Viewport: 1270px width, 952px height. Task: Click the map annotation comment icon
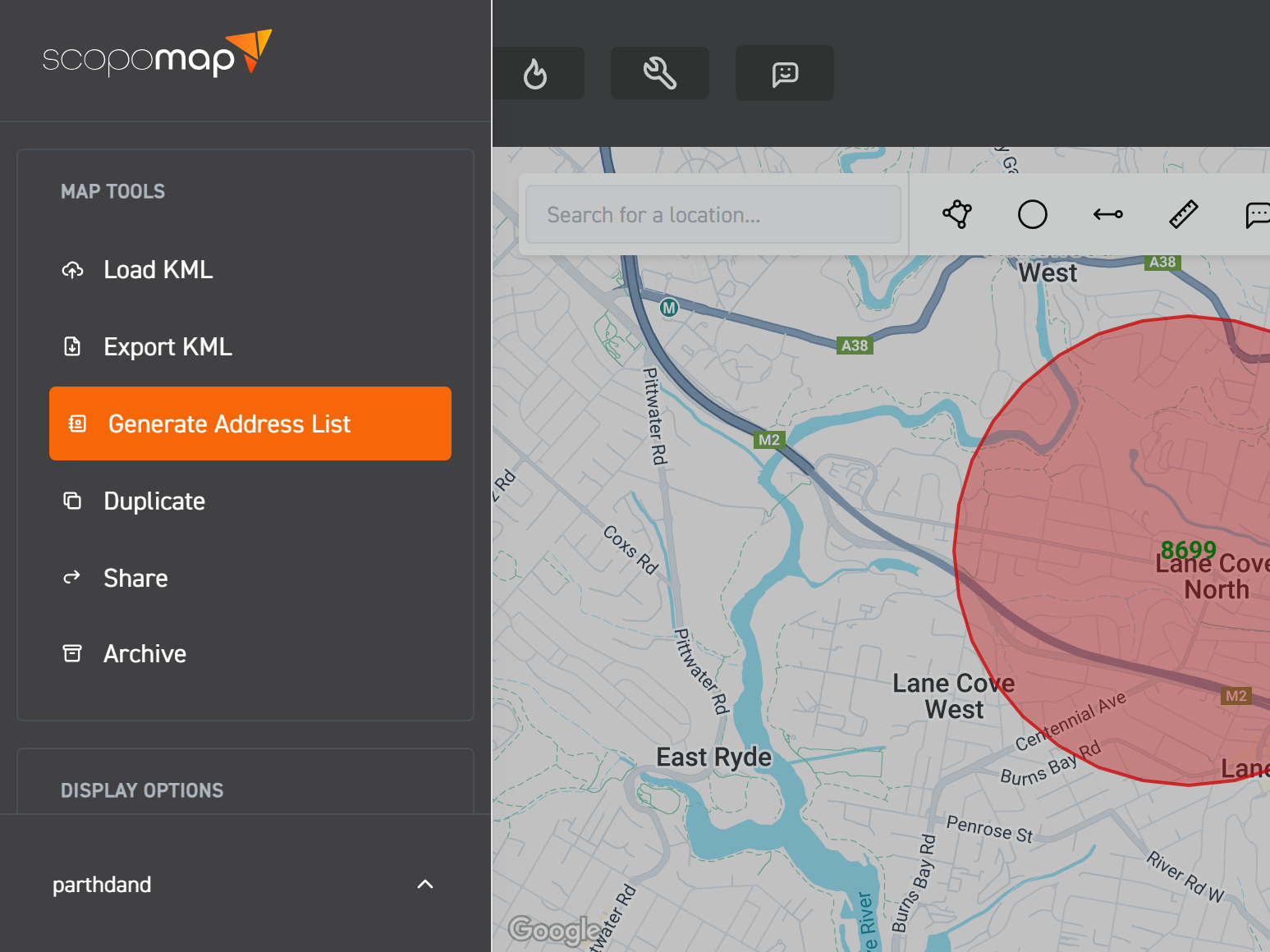click(x=1256, y=214)
